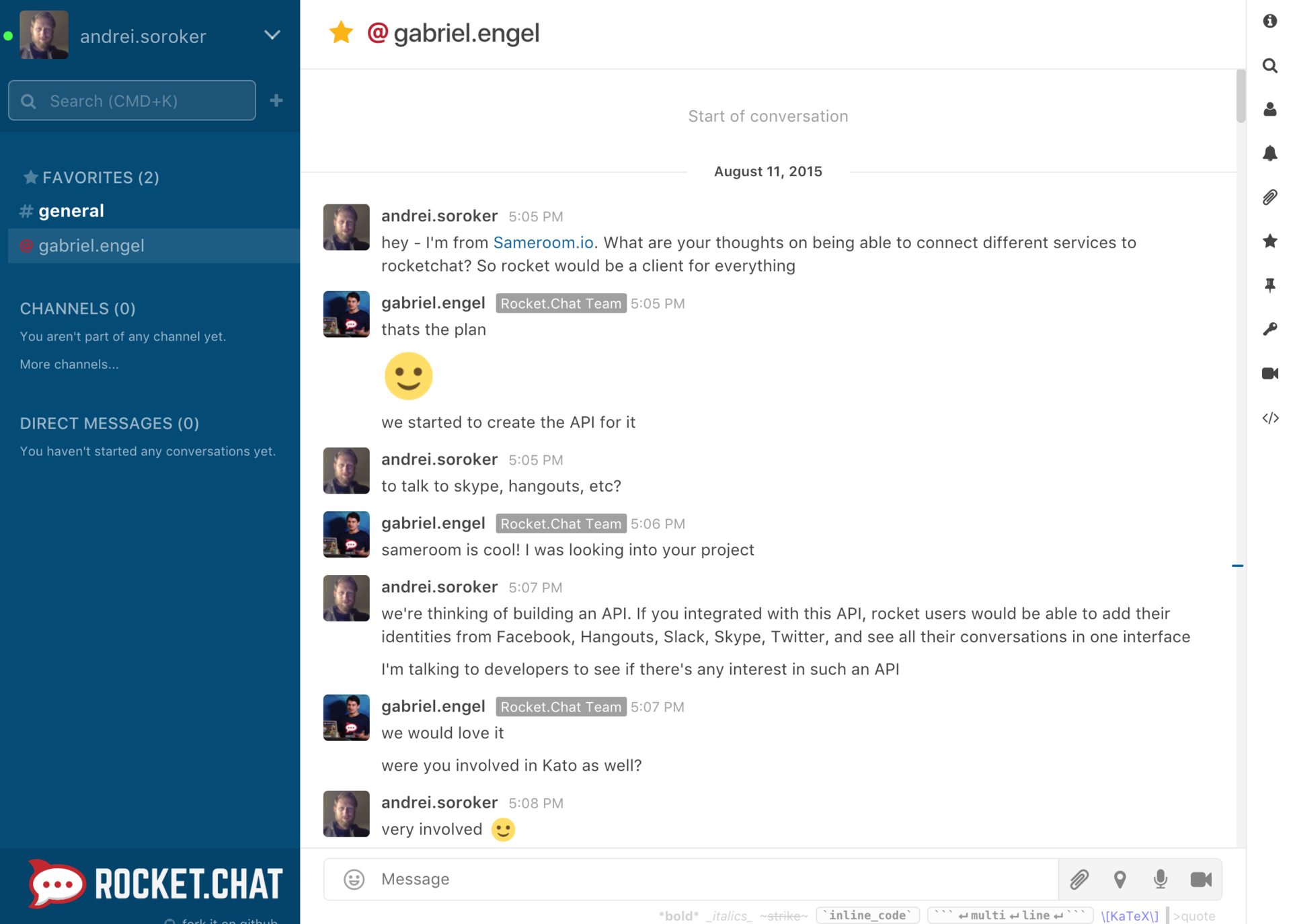Expand the Direct Messages (0) section header

click(x=109, y=423)
